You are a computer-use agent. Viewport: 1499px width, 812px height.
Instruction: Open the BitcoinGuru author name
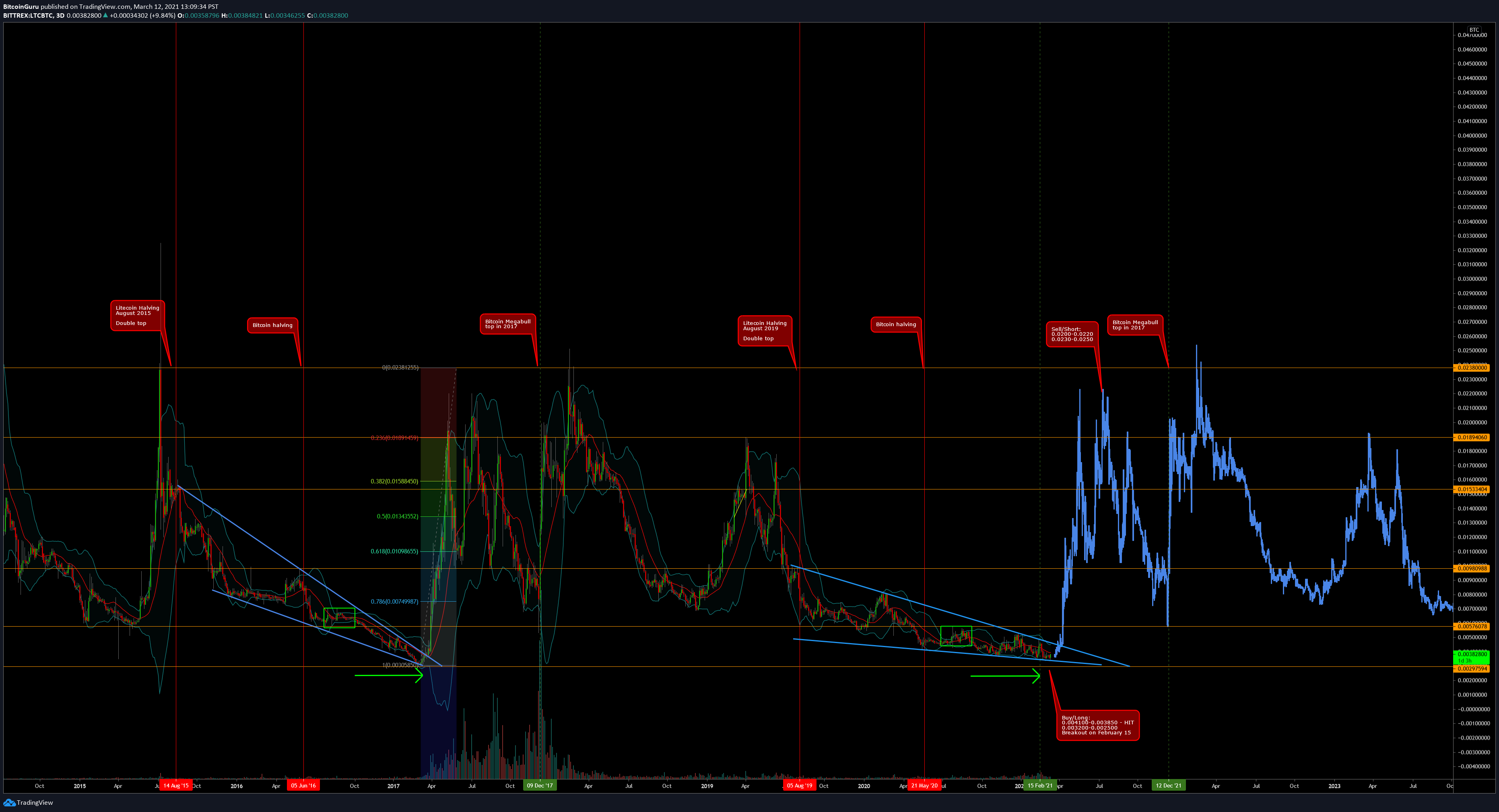click(21, 6)
